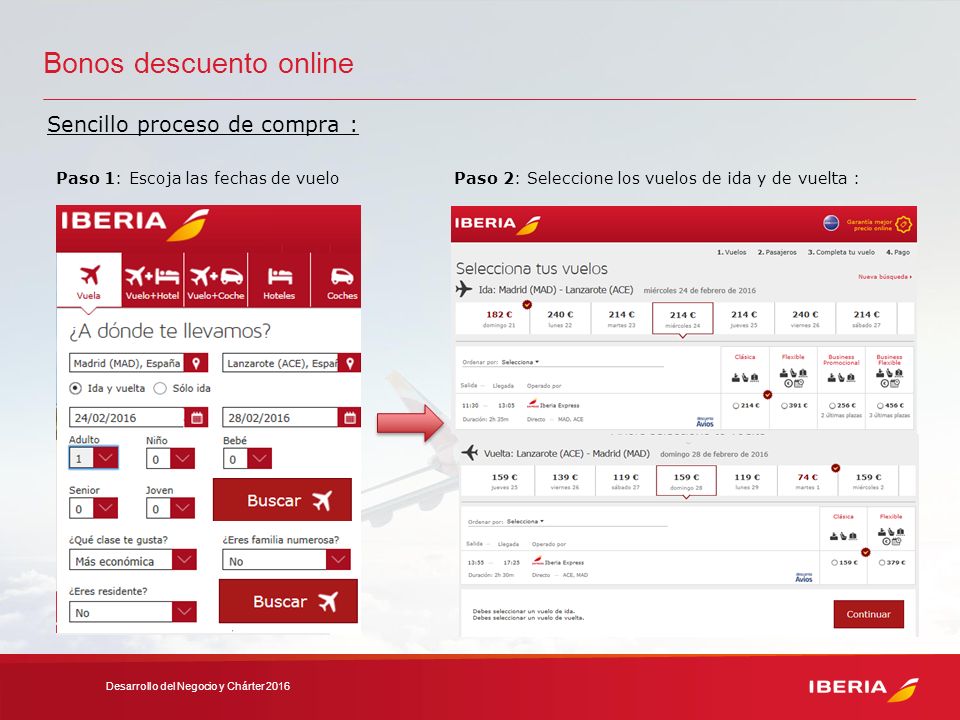Select Sólo ida radio option

(160, 388)
